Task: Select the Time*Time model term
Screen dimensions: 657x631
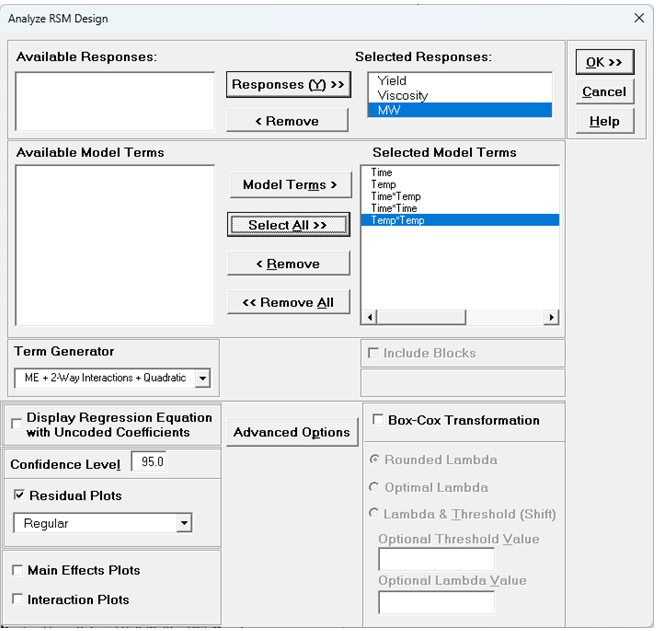Action: tap(460, 208)
